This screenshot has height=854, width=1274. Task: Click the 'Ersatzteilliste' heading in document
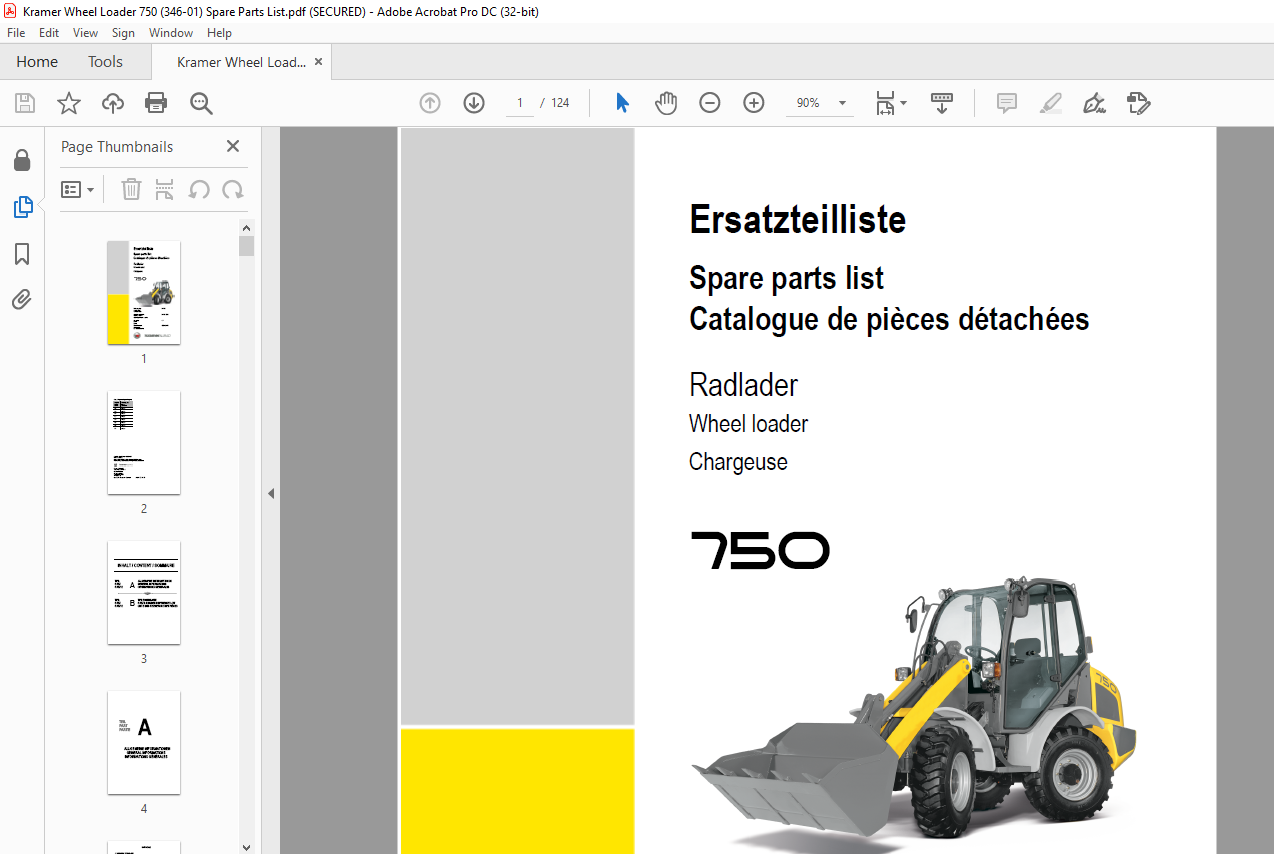tap(798, 219)
